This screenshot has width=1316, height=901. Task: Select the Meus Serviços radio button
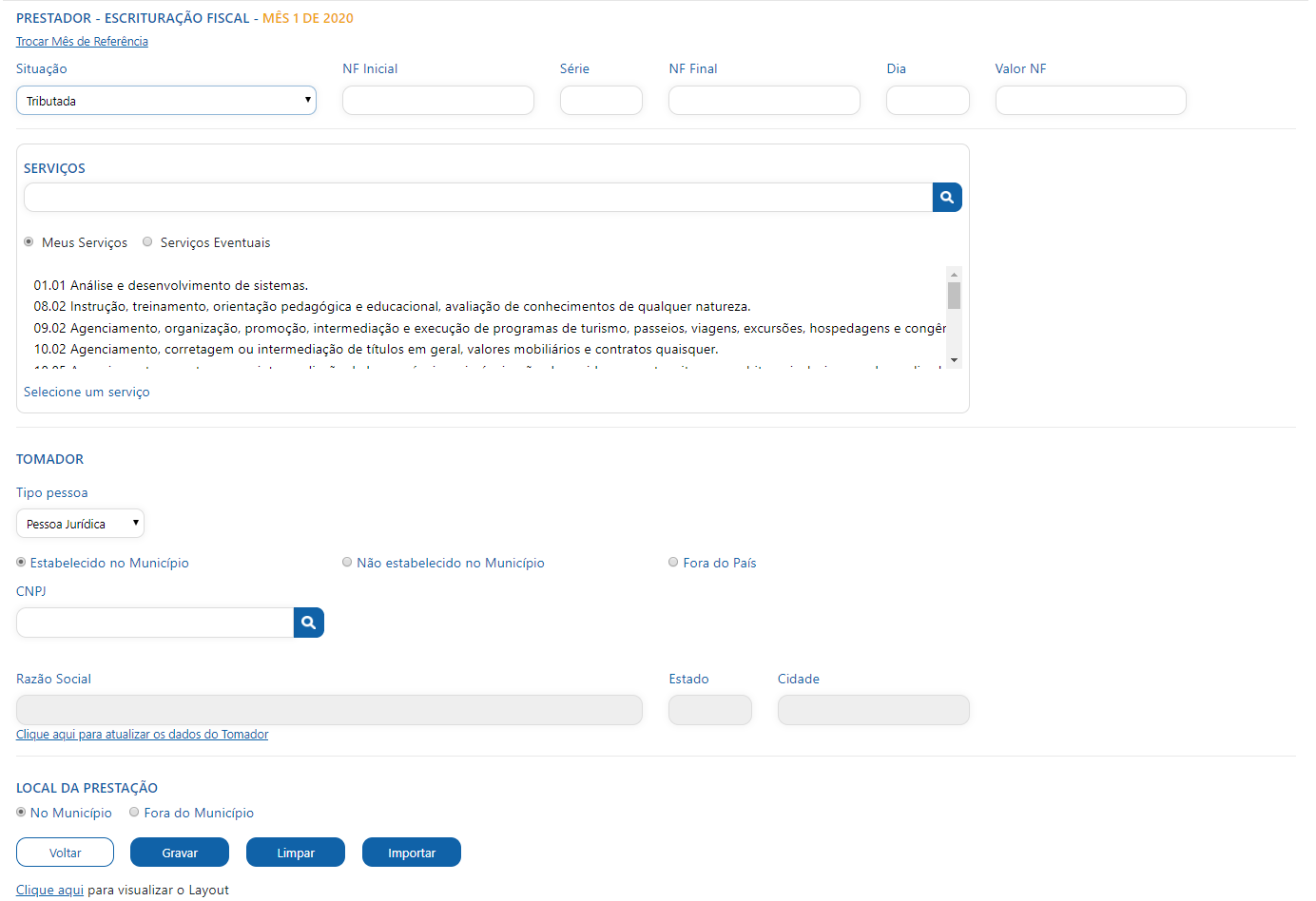coord(29,241)
